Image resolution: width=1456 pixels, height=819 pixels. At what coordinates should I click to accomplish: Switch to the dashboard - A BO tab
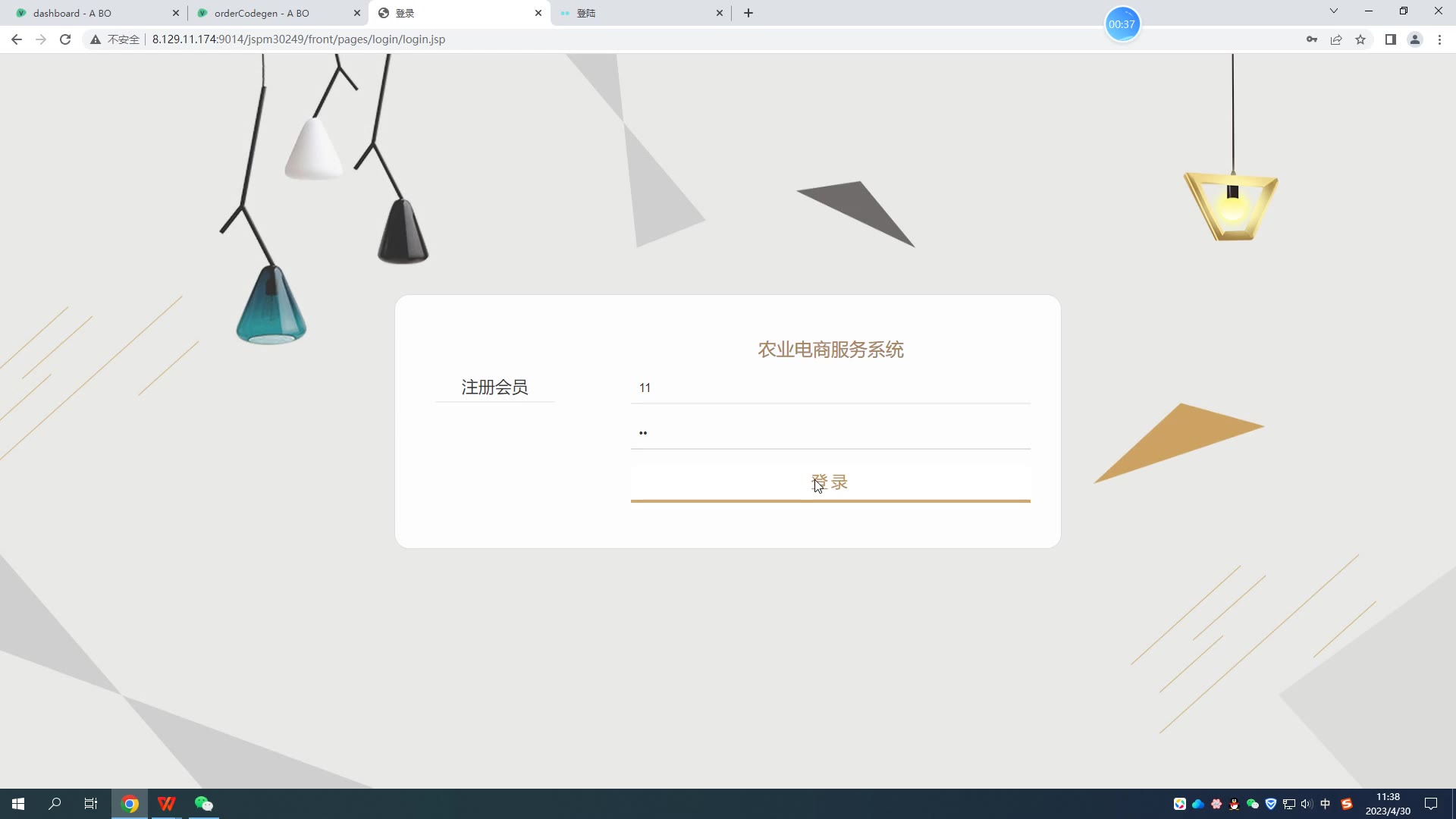95,13
